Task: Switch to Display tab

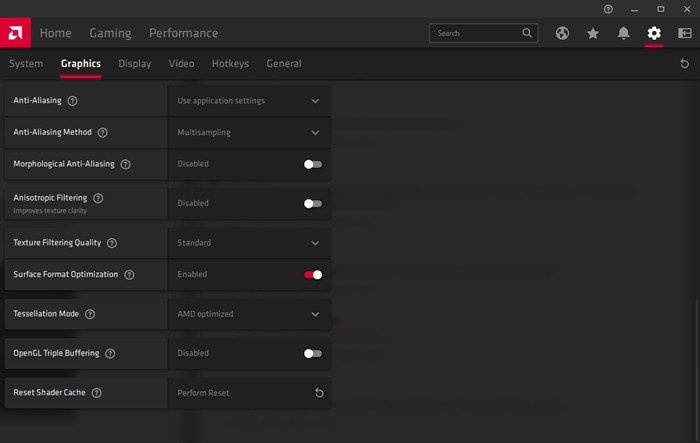Action: click(x=134, y=63)
